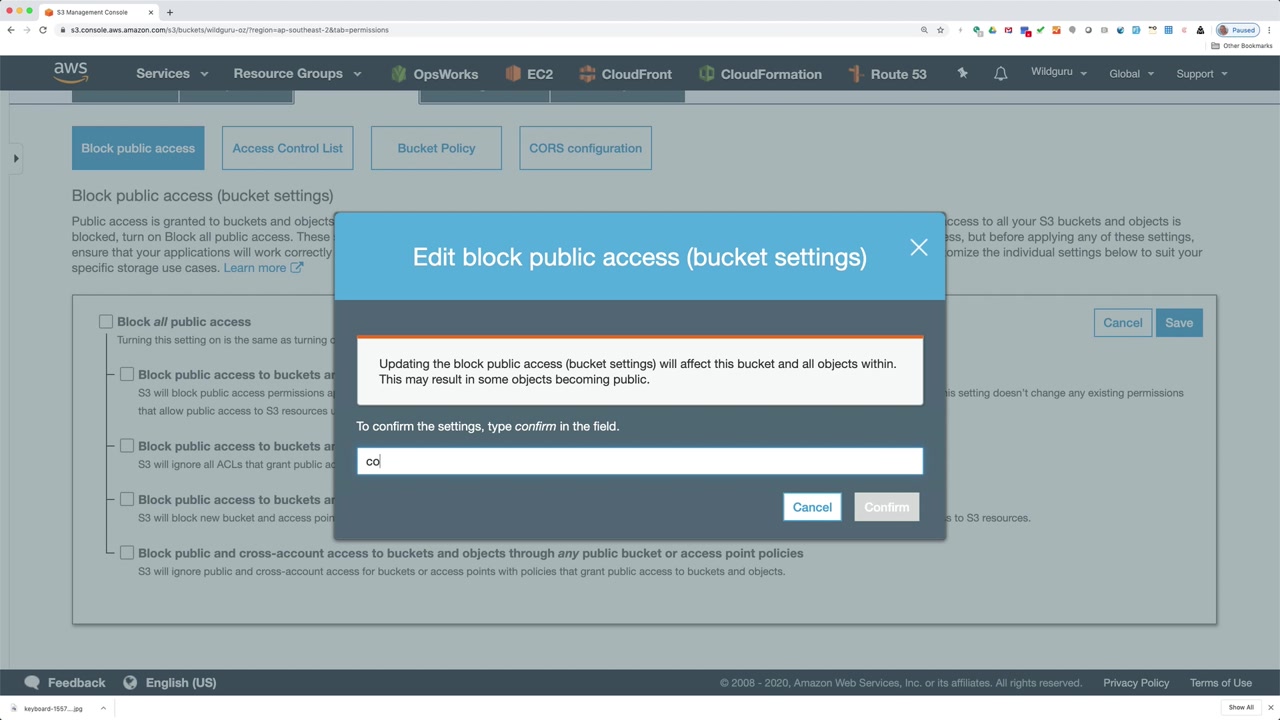Expand the Resource Groups dropdown
This screenshot has height=720, width=1280.
click(297, 74)
